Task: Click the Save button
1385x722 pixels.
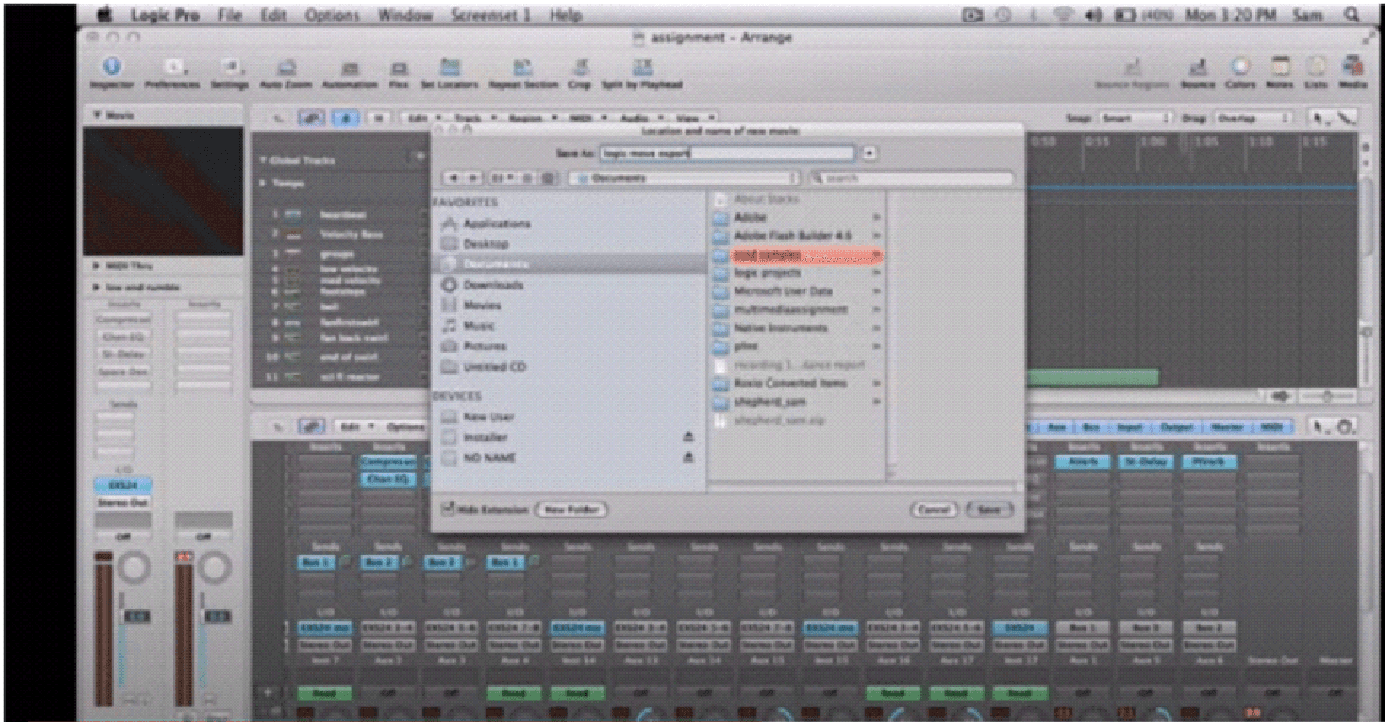Action: 988,509
